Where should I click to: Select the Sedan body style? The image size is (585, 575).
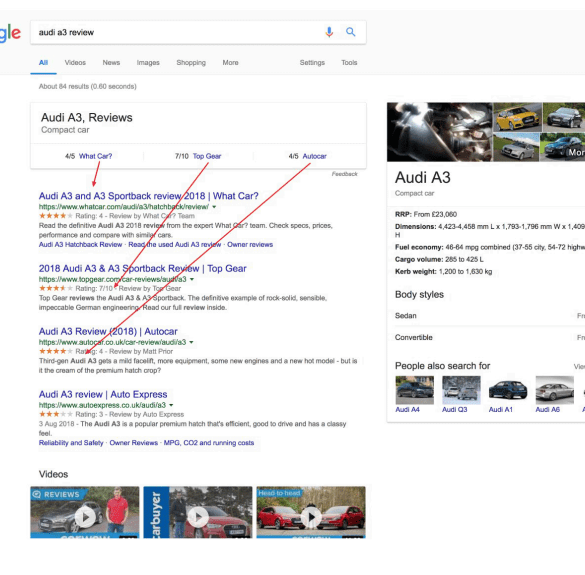tap(406, 316)
